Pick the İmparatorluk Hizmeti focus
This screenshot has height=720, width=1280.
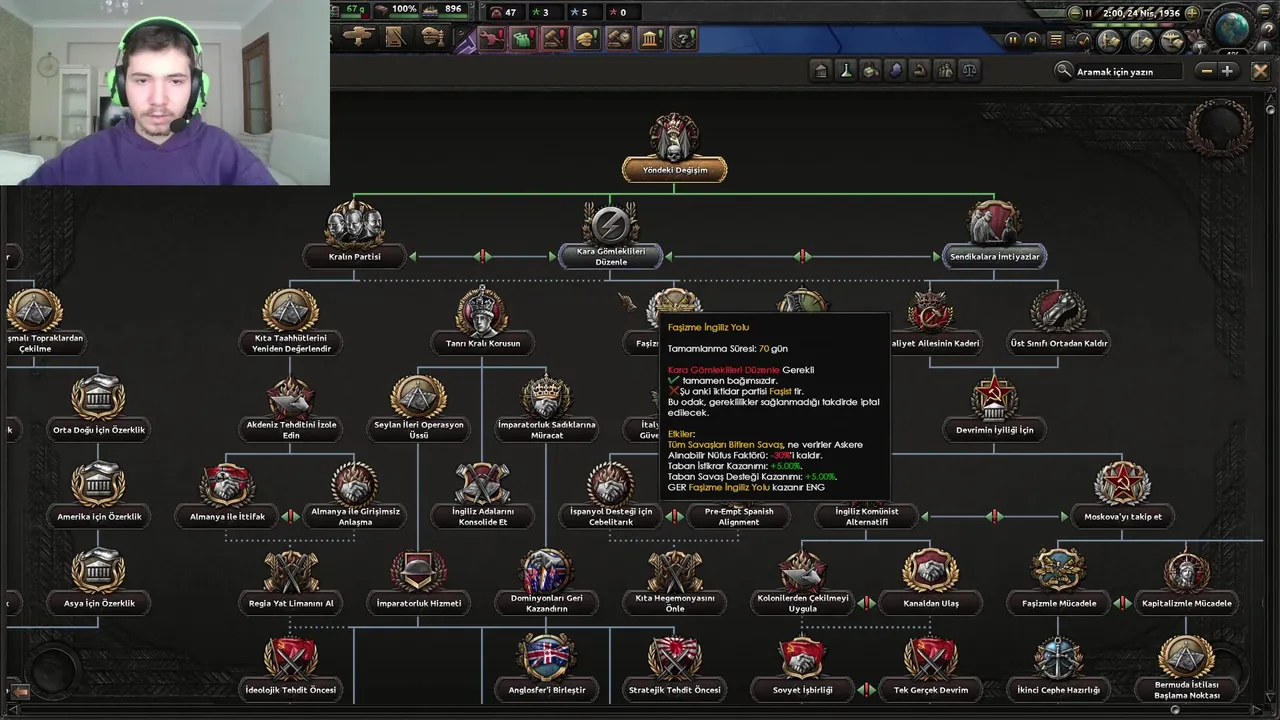point(418,582)
